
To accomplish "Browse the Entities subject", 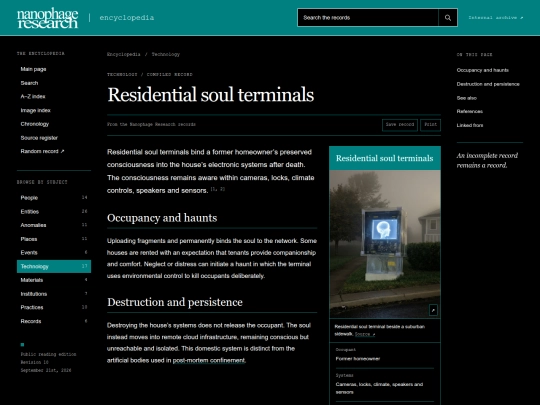I will tap(54, 211).
